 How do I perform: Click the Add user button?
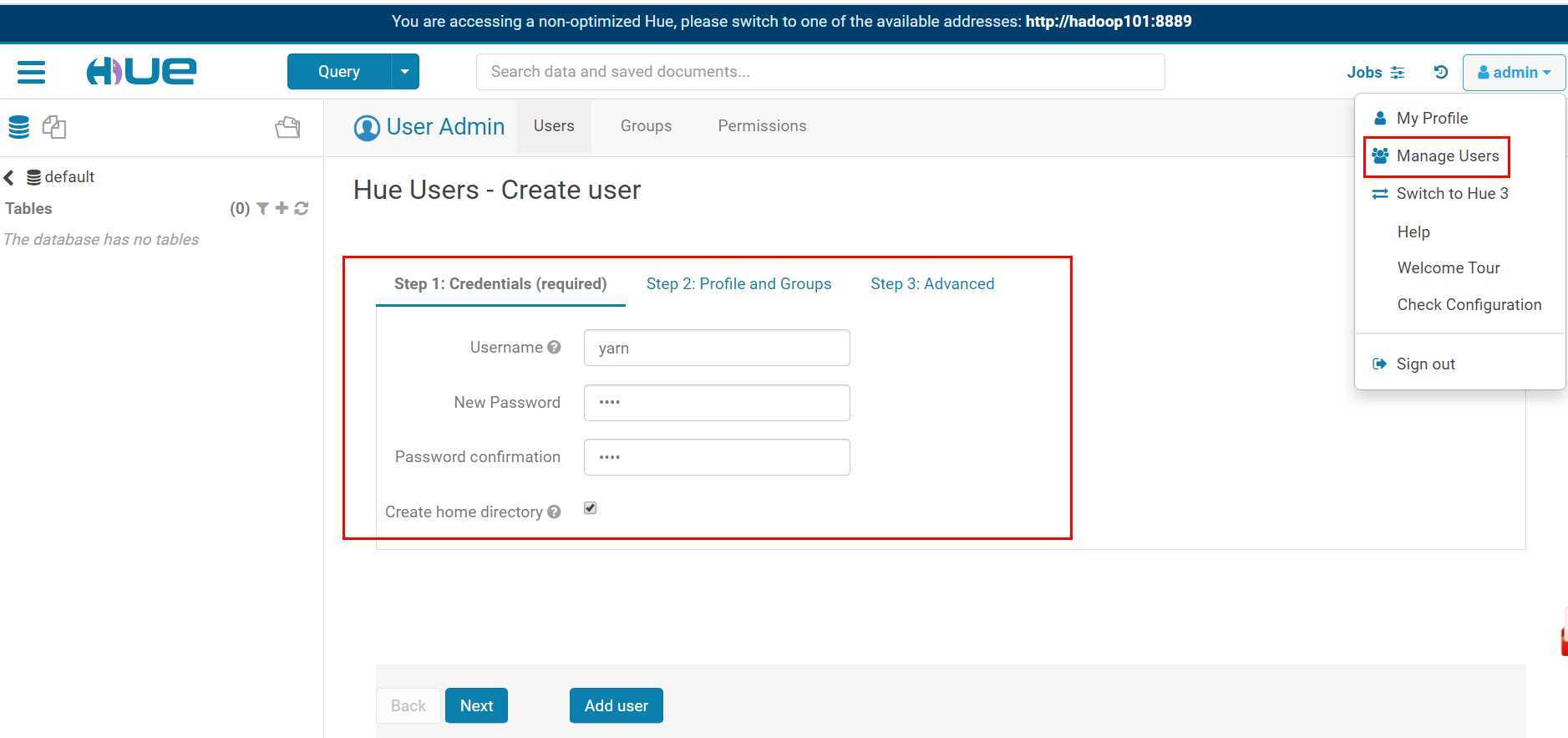pos(617,705)
